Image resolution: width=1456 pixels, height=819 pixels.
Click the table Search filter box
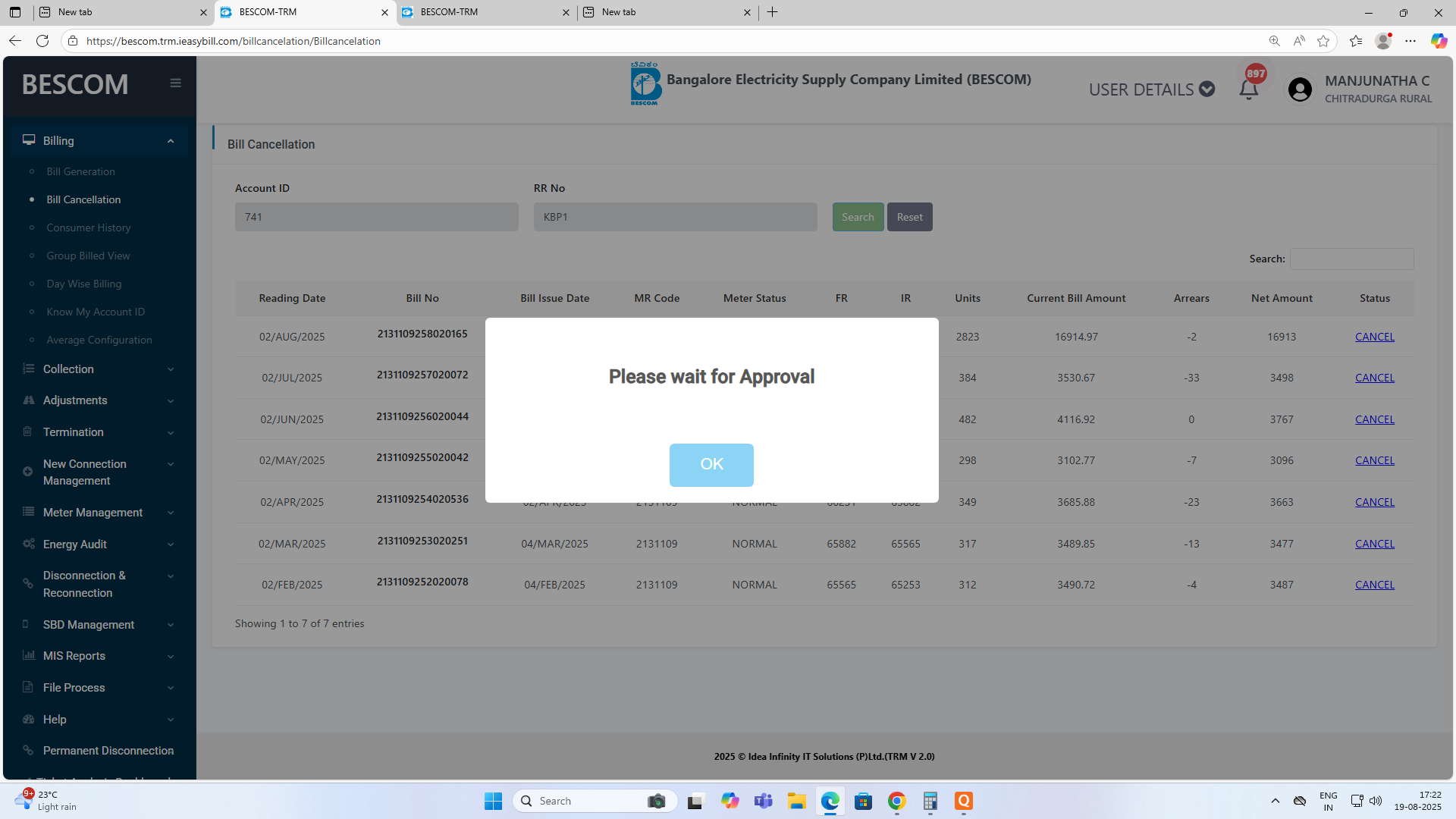(1351, 259)
